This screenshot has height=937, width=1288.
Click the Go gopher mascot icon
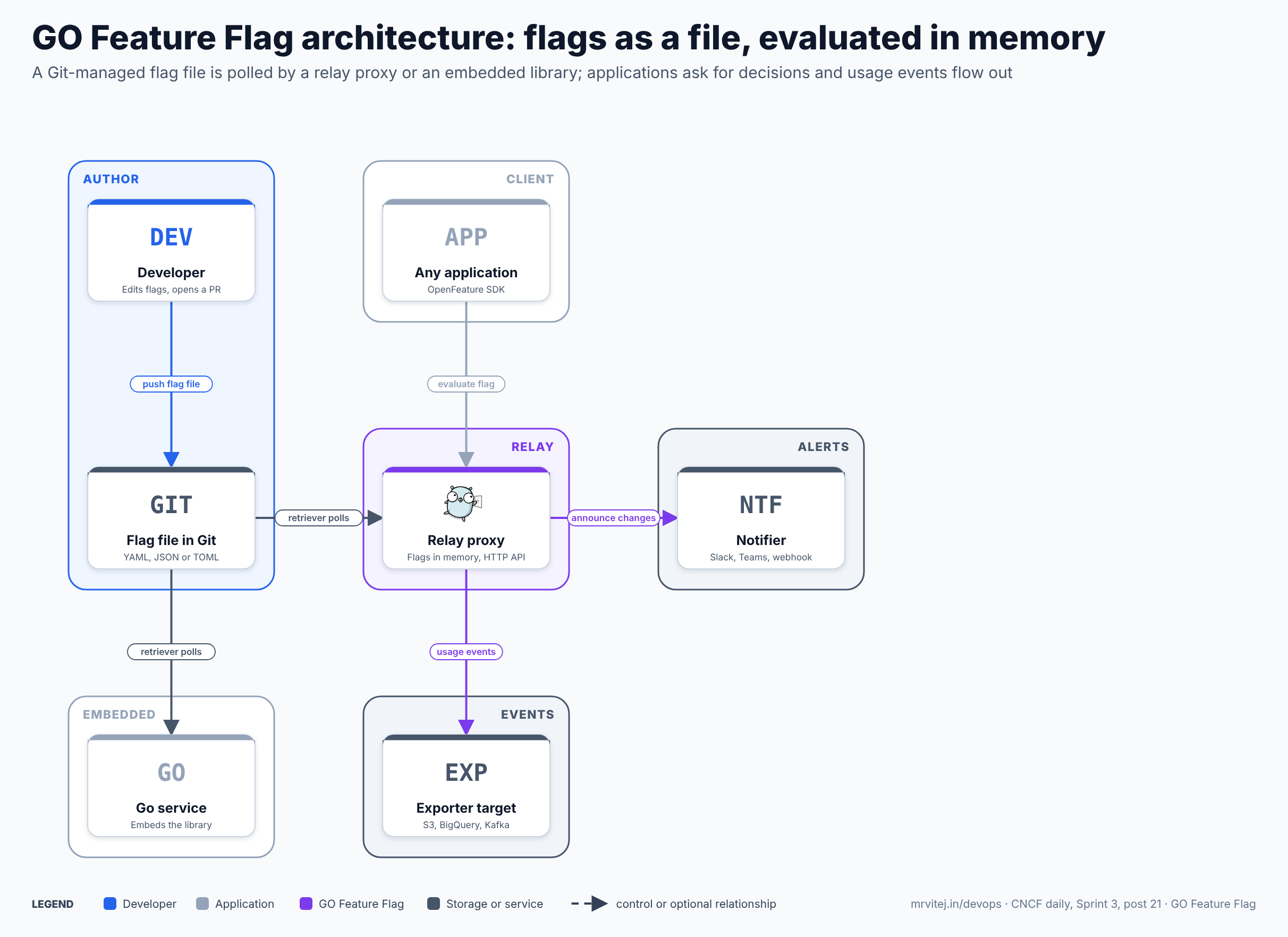pos(463,503)
